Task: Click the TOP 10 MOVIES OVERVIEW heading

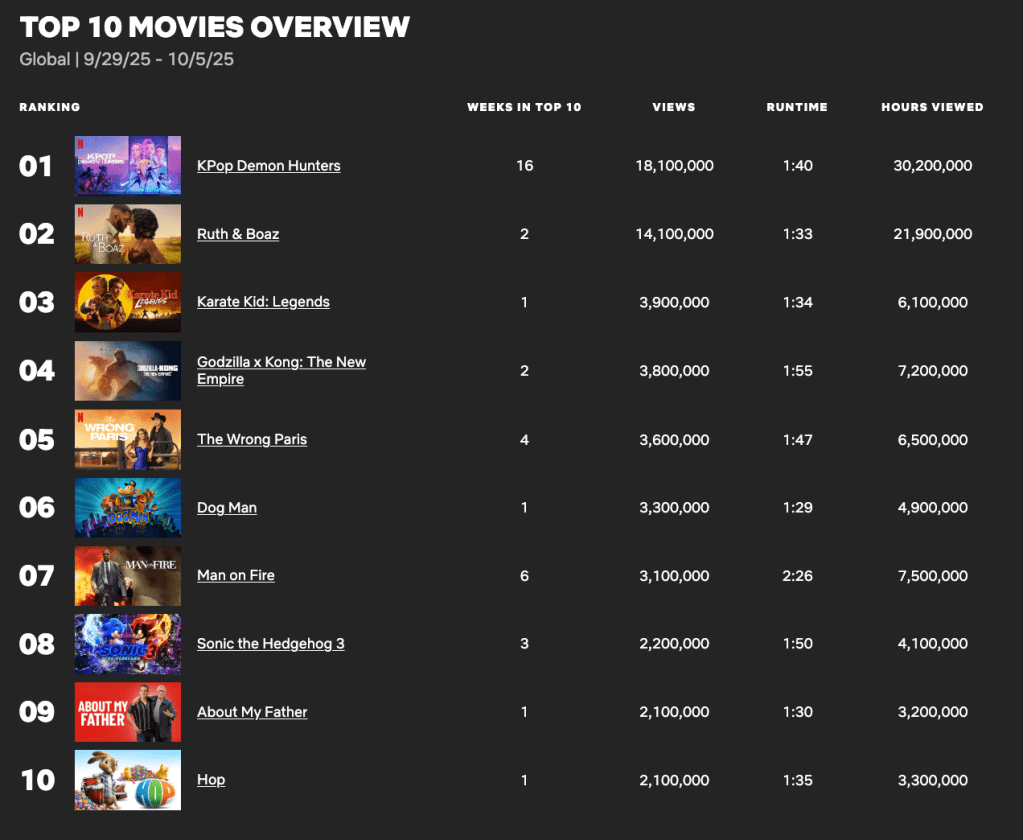Action: click(215, 27)
